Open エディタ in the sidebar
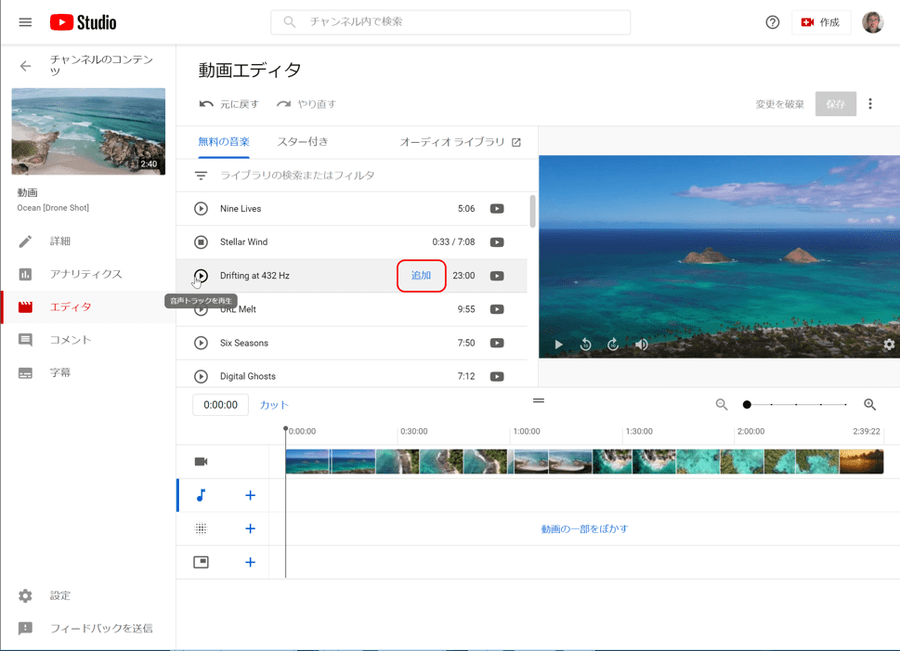 [x=70, y=307]
